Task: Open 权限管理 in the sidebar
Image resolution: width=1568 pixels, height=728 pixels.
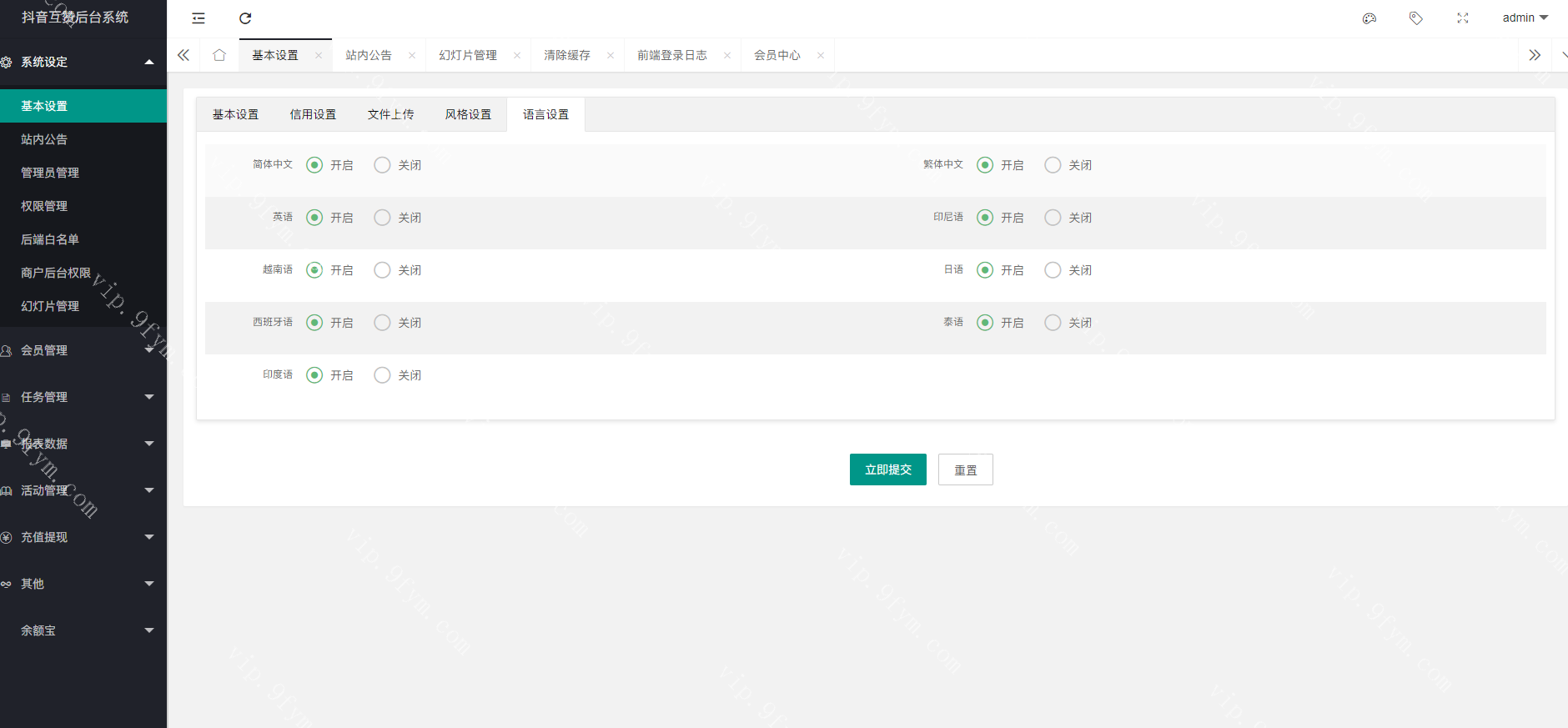Action: [44, 206]
